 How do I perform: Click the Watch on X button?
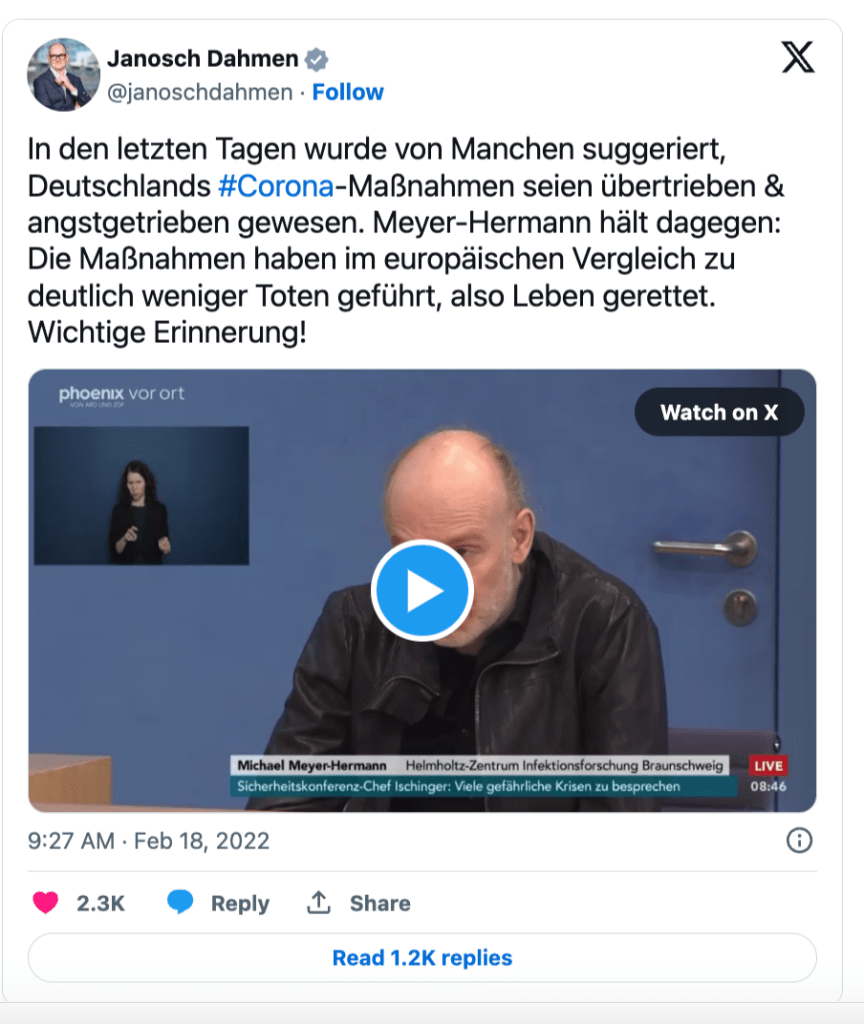pyautogui.click(x=719, y=412)
